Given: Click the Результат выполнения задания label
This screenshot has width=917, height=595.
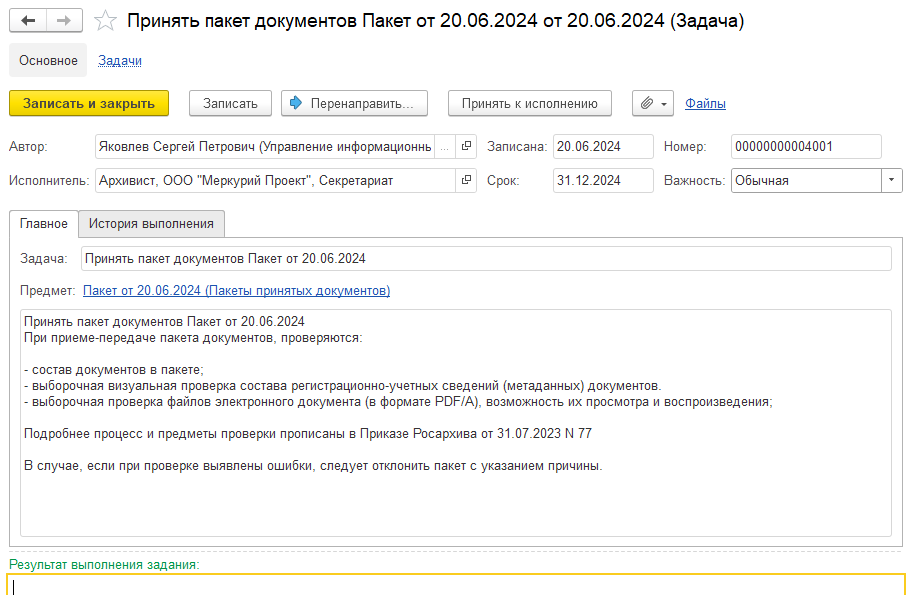Looking at the screenshot, I should pos(104,565).
